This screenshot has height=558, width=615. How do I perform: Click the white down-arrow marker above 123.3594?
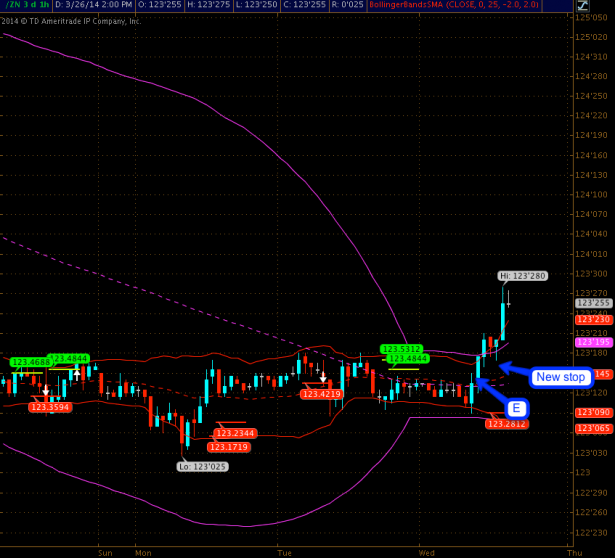pos(45,390)
